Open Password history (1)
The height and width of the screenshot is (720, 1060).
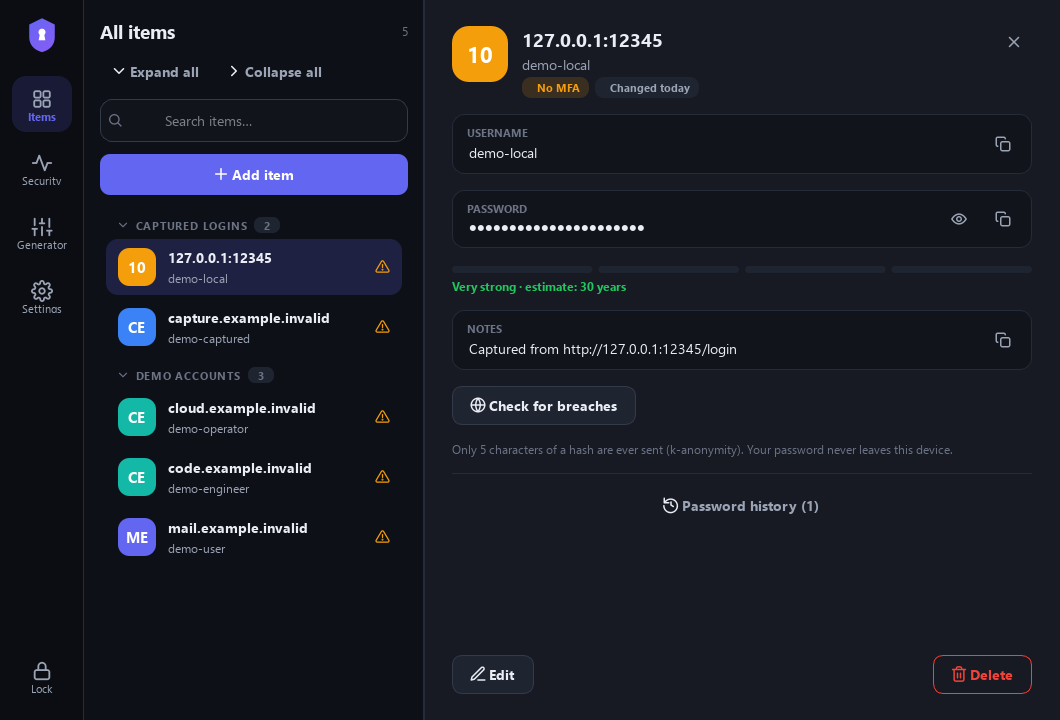pyautogui.click(x=741, y=506)
